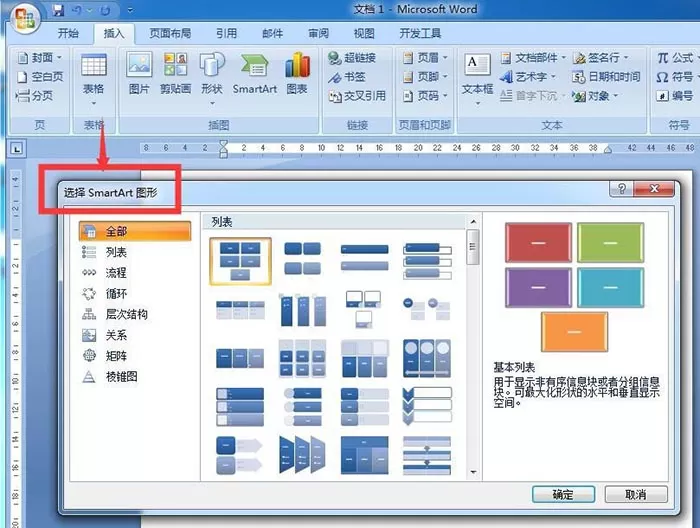Screen dimensions: 700x528
Task: Click the gallery scrollbar up arrow
Action: point(473,222)
